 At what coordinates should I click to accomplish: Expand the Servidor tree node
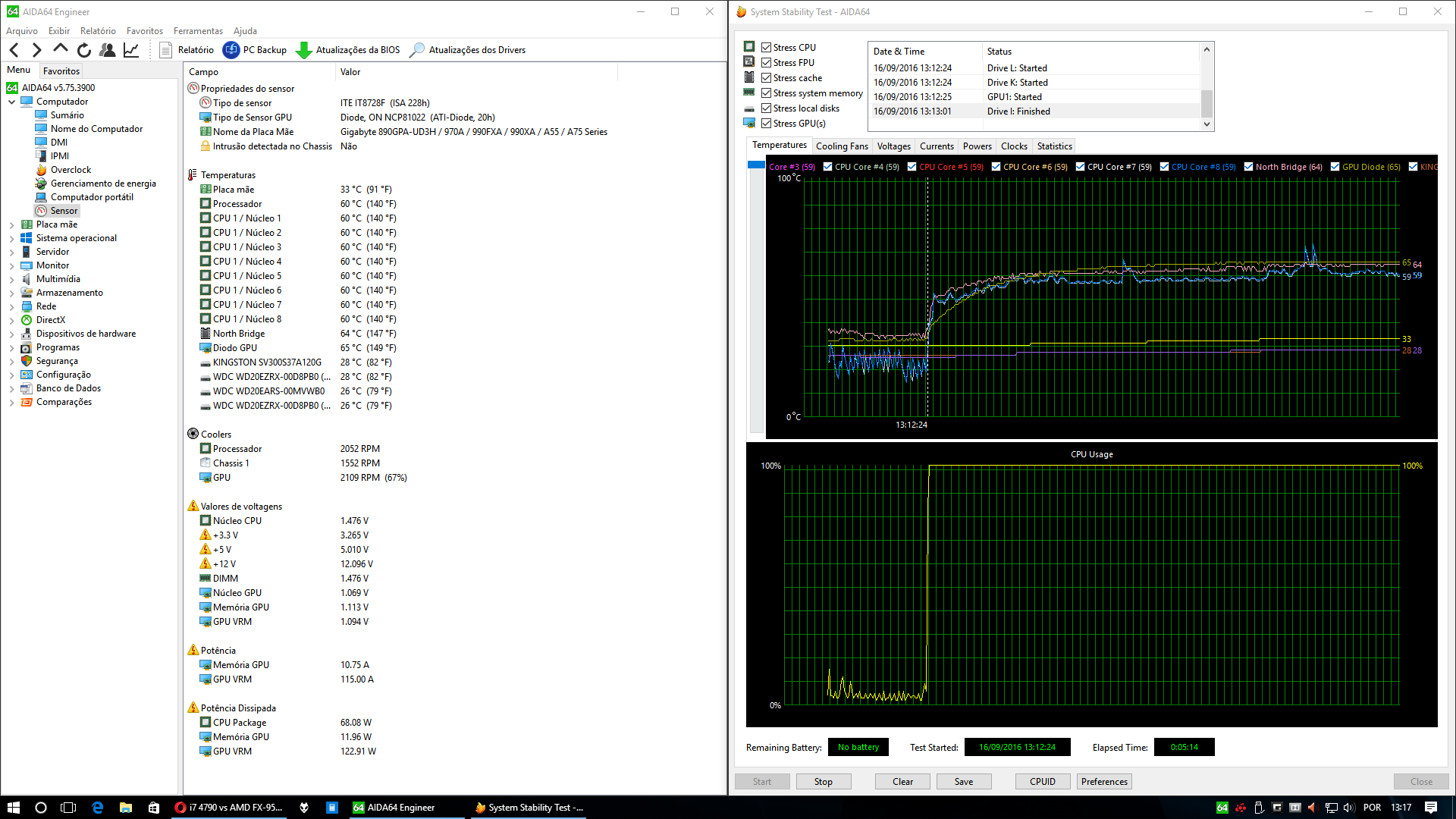click(12, 252)
